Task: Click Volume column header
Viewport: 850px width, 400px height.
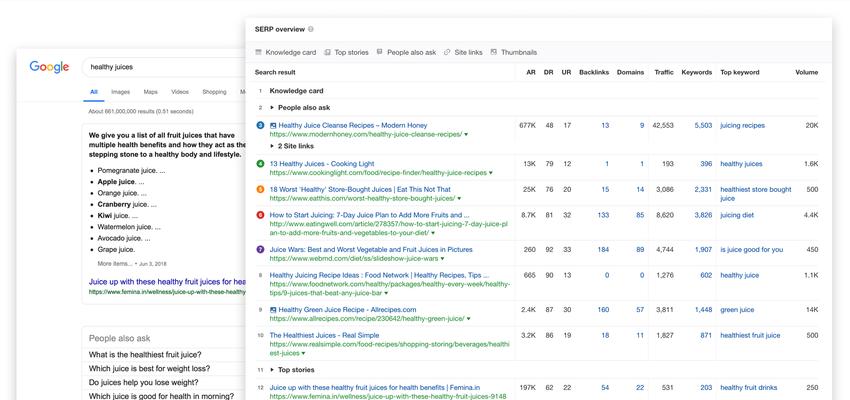Action: [x=807, y=72]
